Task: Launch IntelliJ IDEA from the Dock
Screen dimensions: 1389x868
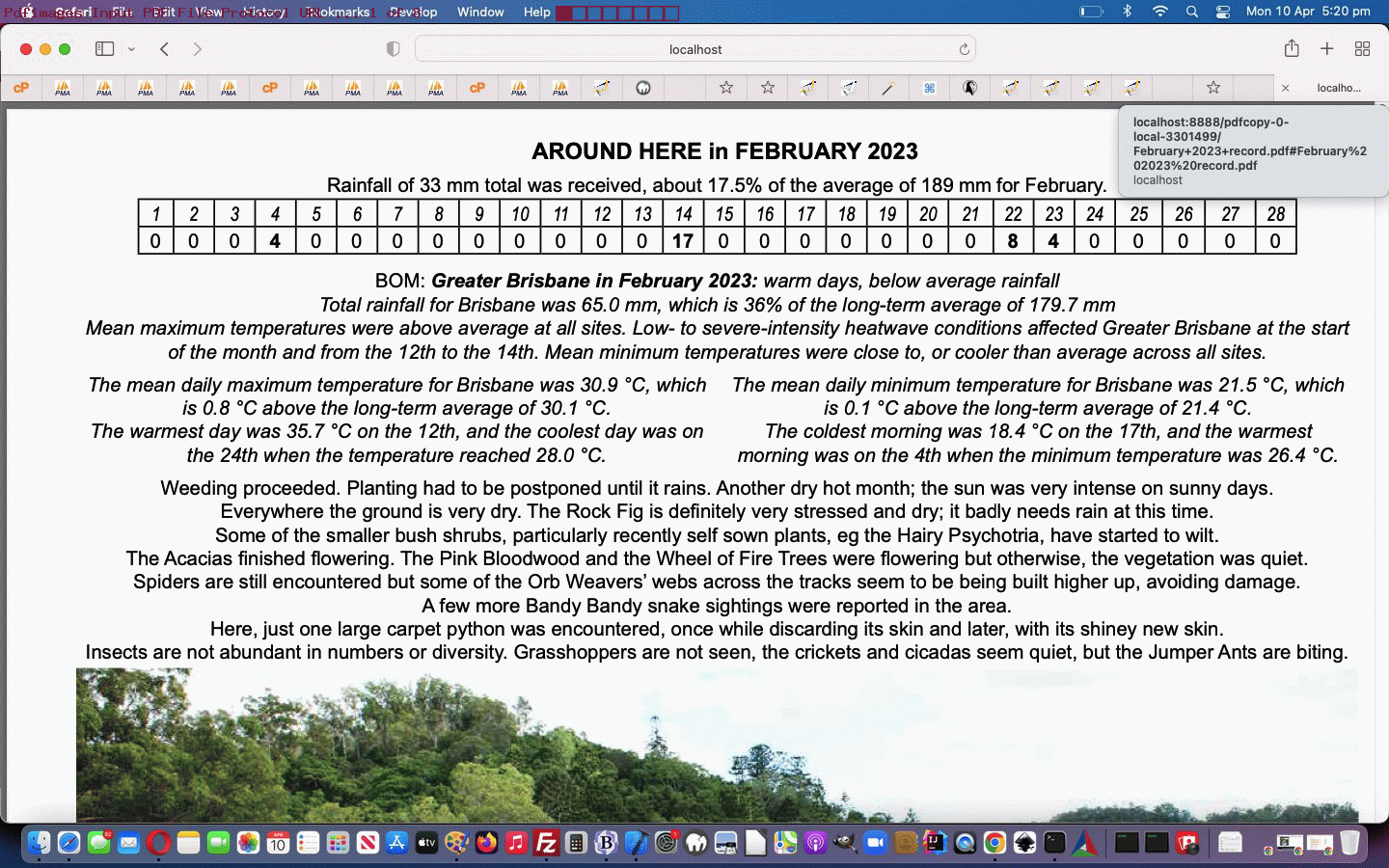Action: 935,843
